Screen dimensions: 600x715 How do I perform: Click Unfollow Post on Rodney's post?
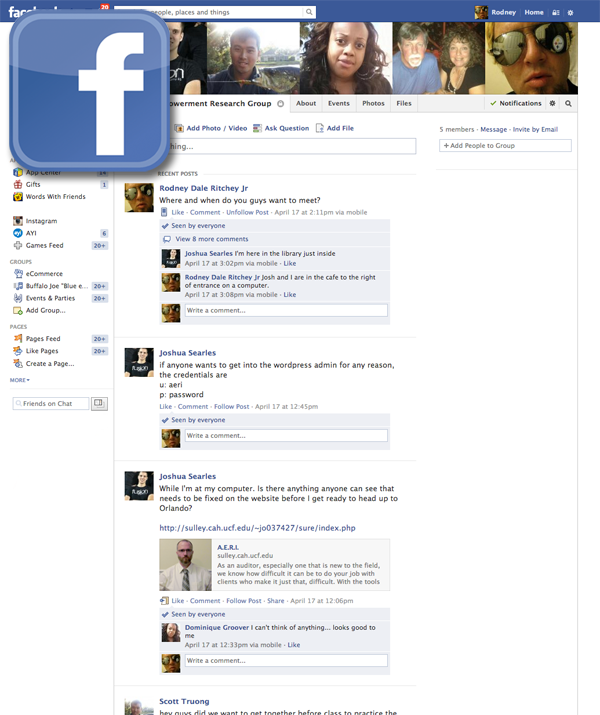[248, 212]
